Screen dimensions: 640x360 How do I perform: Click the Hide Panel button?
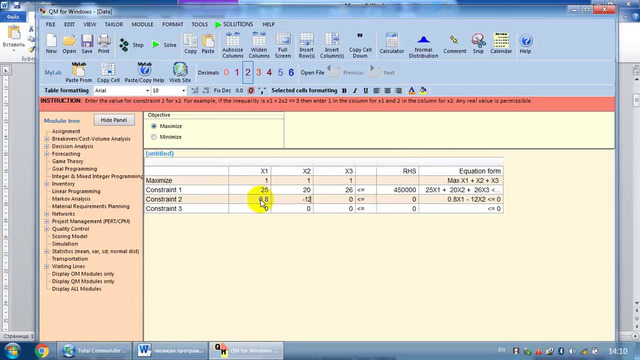click(114, 120)
